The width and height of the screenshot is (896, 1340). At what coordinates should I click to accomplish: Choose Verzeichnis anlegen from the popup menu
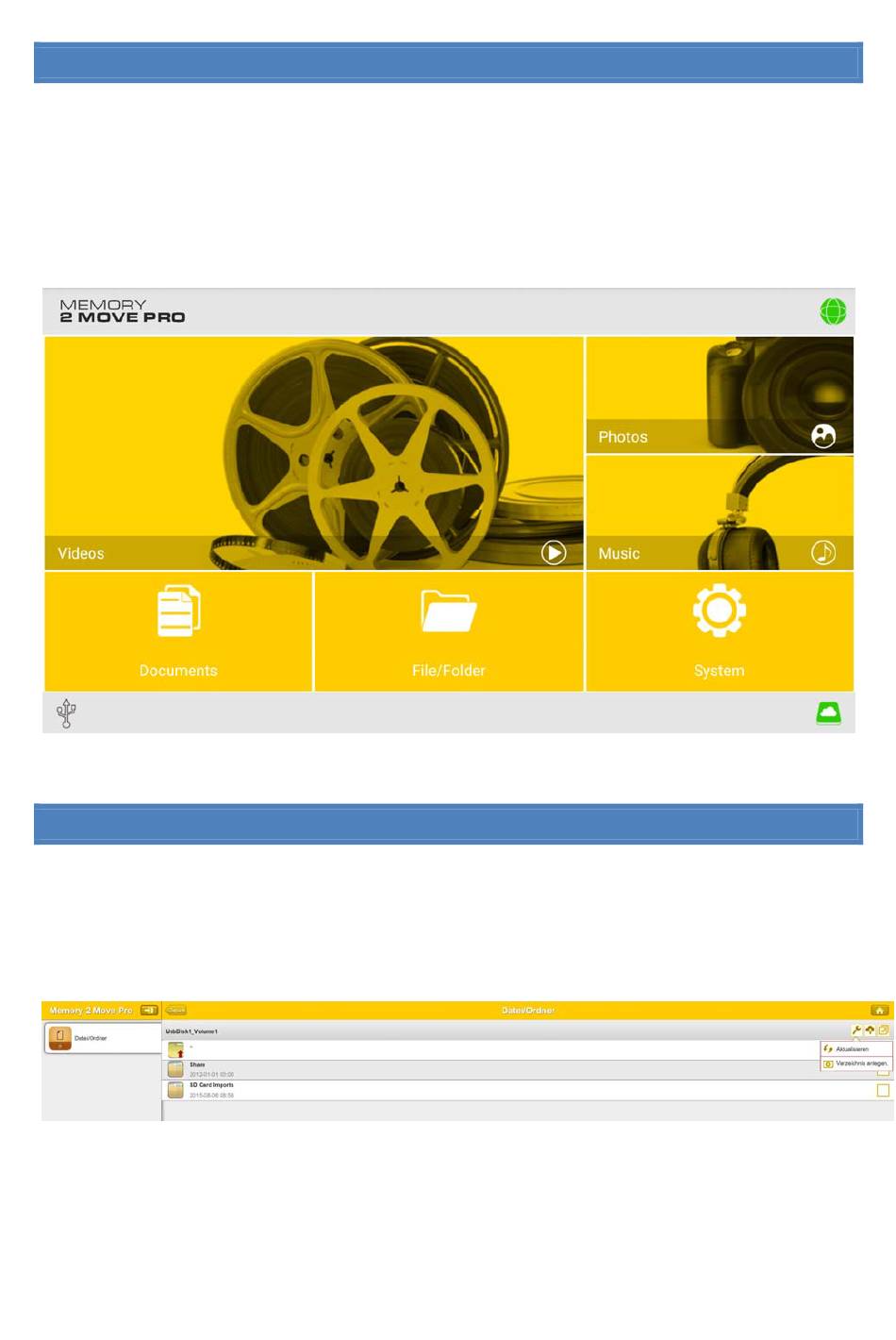click(x=856, y=1064)
